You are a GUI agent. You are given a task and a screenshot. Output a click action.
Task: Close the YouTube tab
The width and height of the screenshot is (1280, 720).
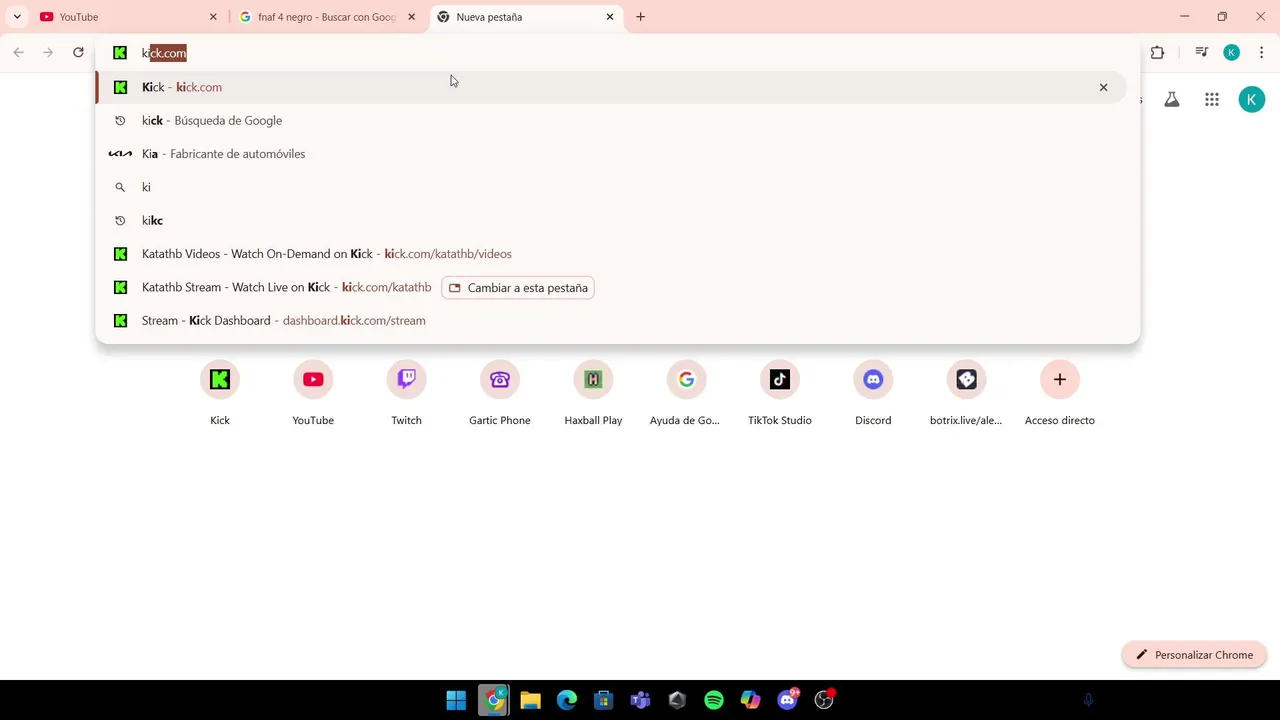point(213,17)
